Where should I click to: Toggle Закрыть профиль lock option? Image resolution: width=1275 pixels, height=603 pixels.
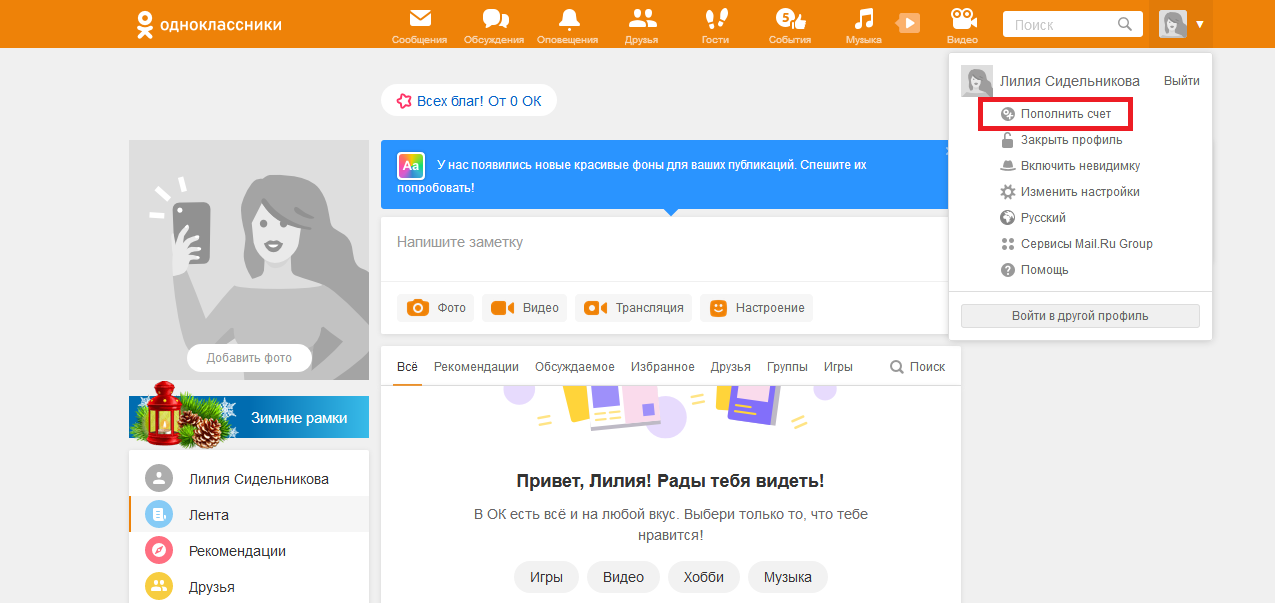pyautogui.click(x=1071, y=140)
